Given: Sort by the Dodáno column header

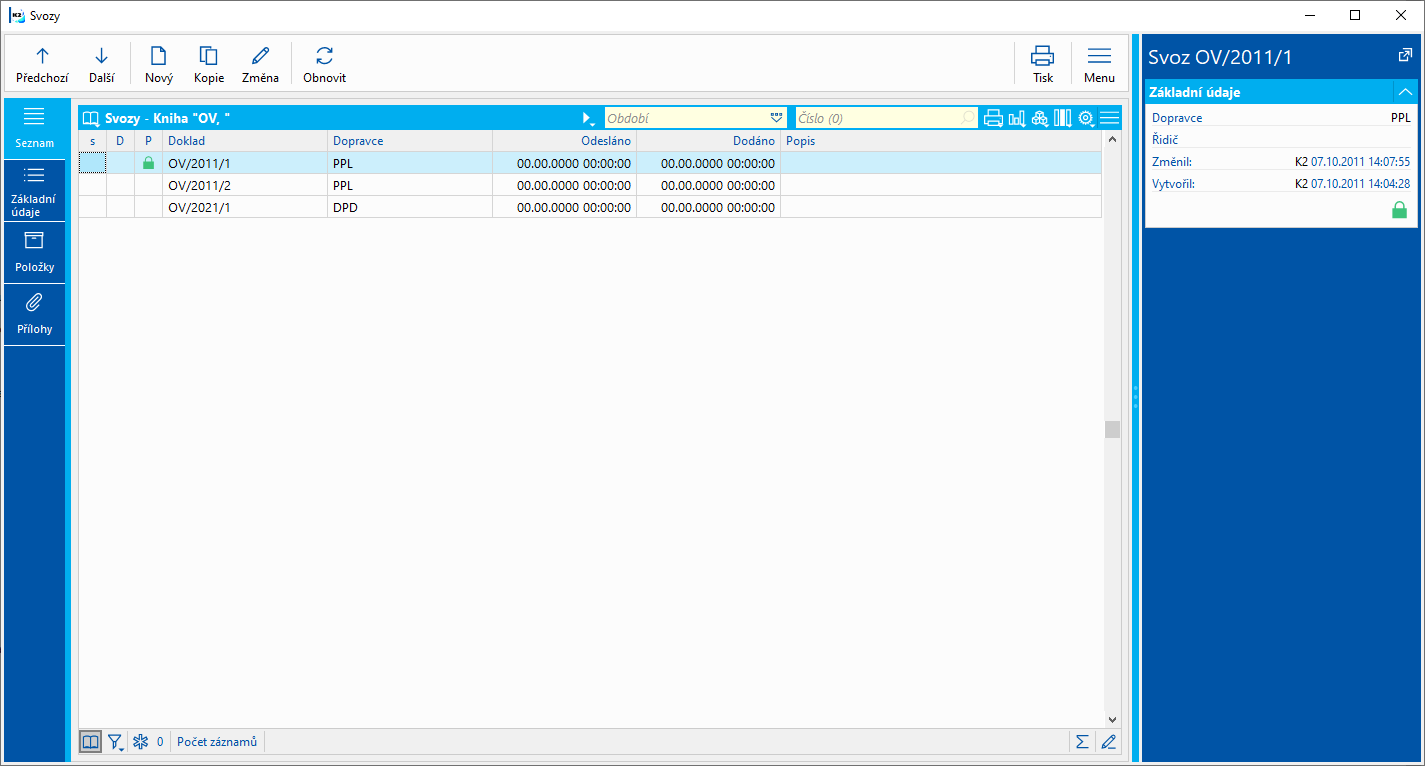Looking at the screenshot, I should 708,141.
